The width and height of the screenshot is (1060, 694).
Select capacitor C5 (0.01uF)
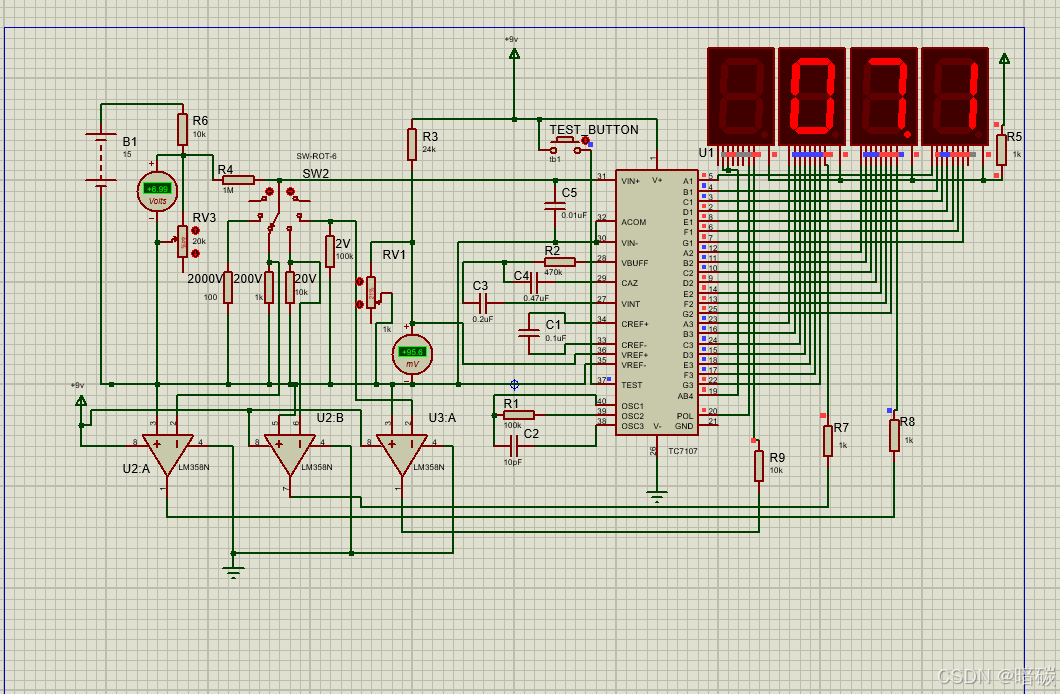coord(555,205)
